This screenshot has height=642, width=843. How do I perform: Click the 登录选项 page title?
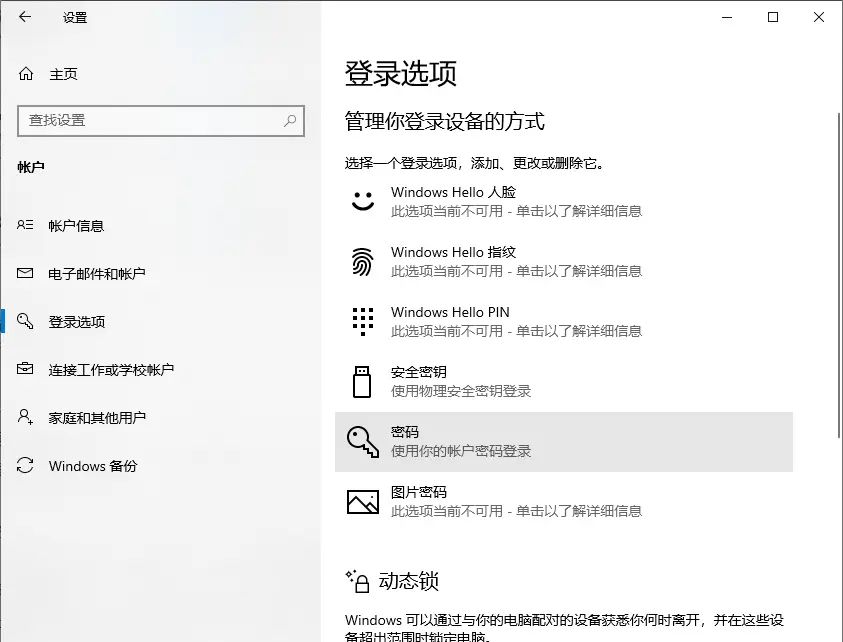coord(401,73)
